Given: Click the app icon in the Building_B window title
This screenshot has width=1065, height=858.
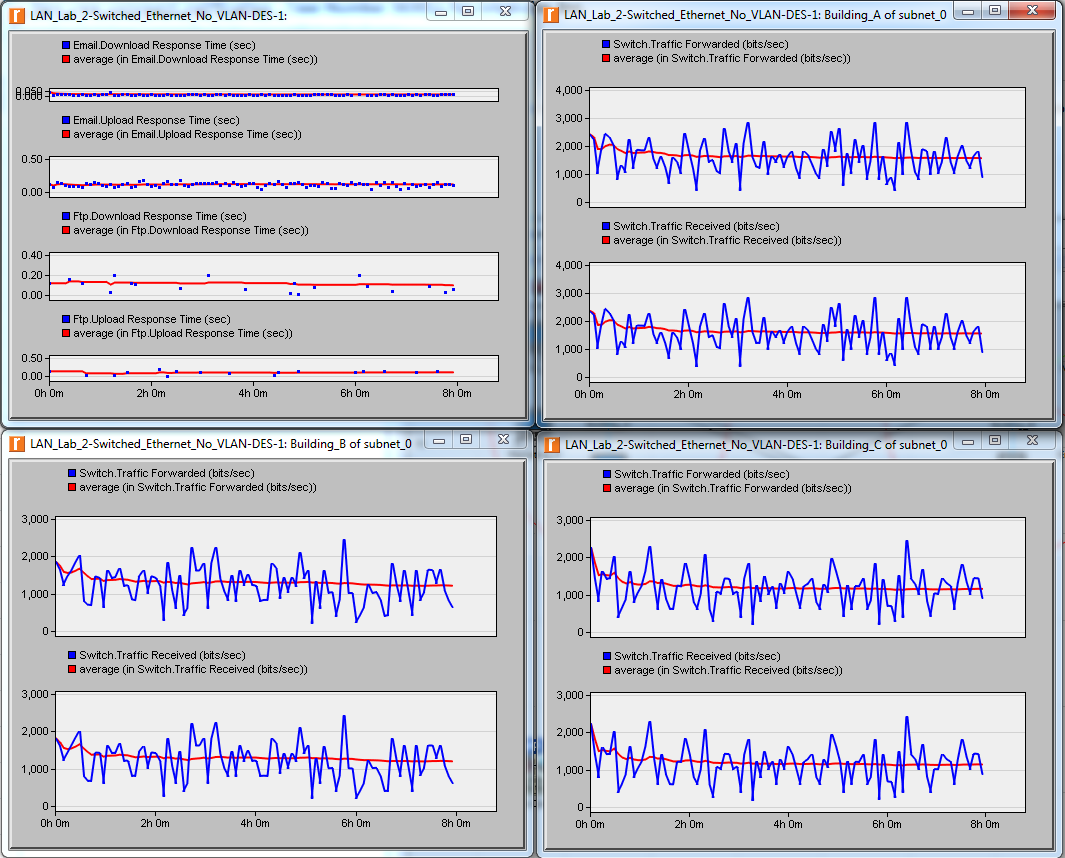Looking at the screenshot, I should [x=18, y=444].
